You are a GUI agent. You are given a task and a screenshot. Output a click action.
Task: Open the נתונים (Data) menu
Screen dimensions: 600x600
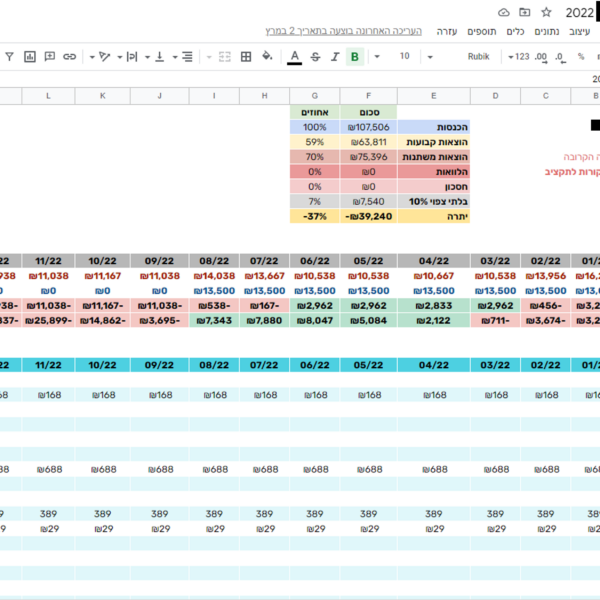click(x=547, y=31)
